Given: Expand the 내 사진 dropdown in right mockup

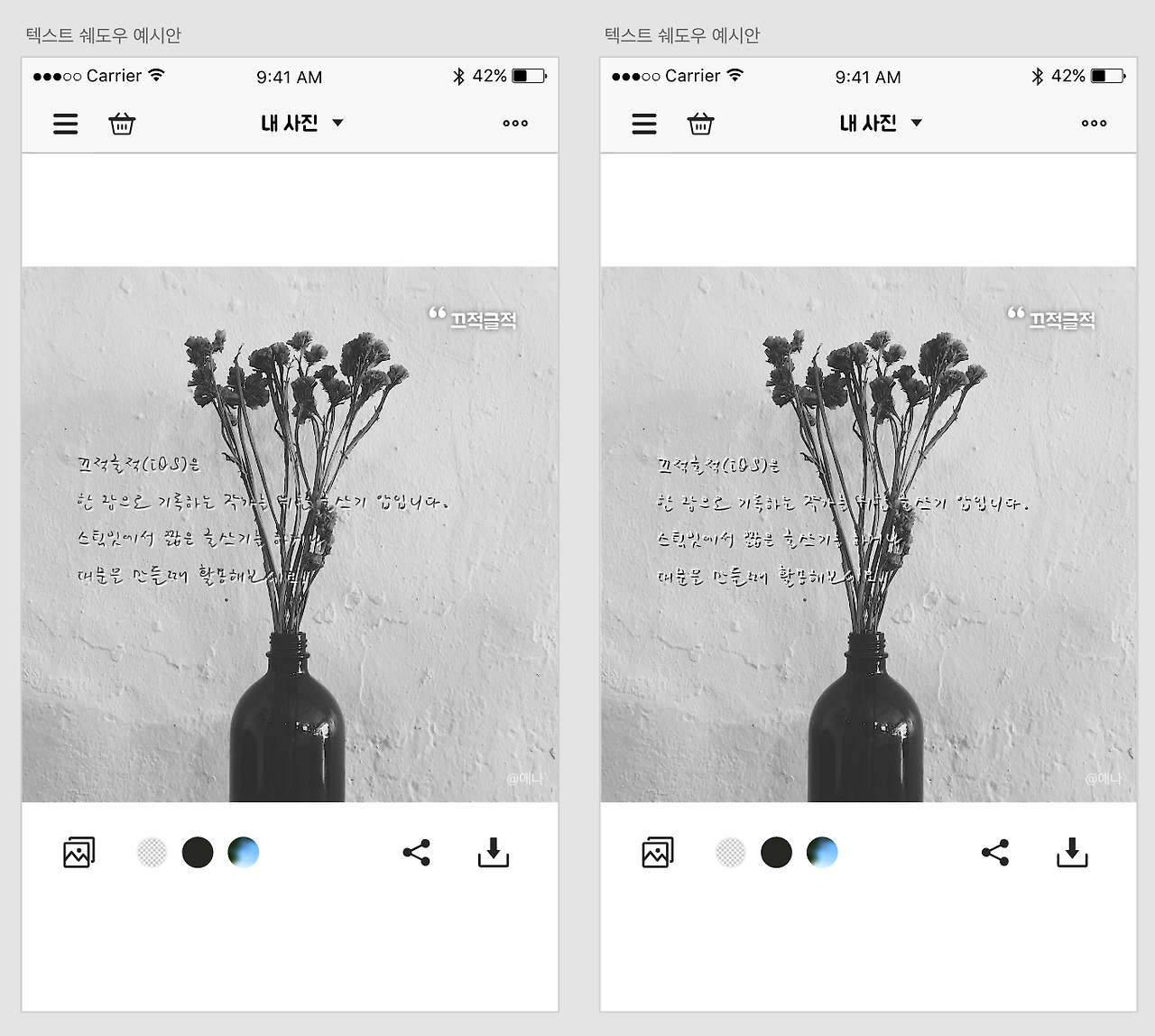Looking at the screenshot, I should [880, 123].
